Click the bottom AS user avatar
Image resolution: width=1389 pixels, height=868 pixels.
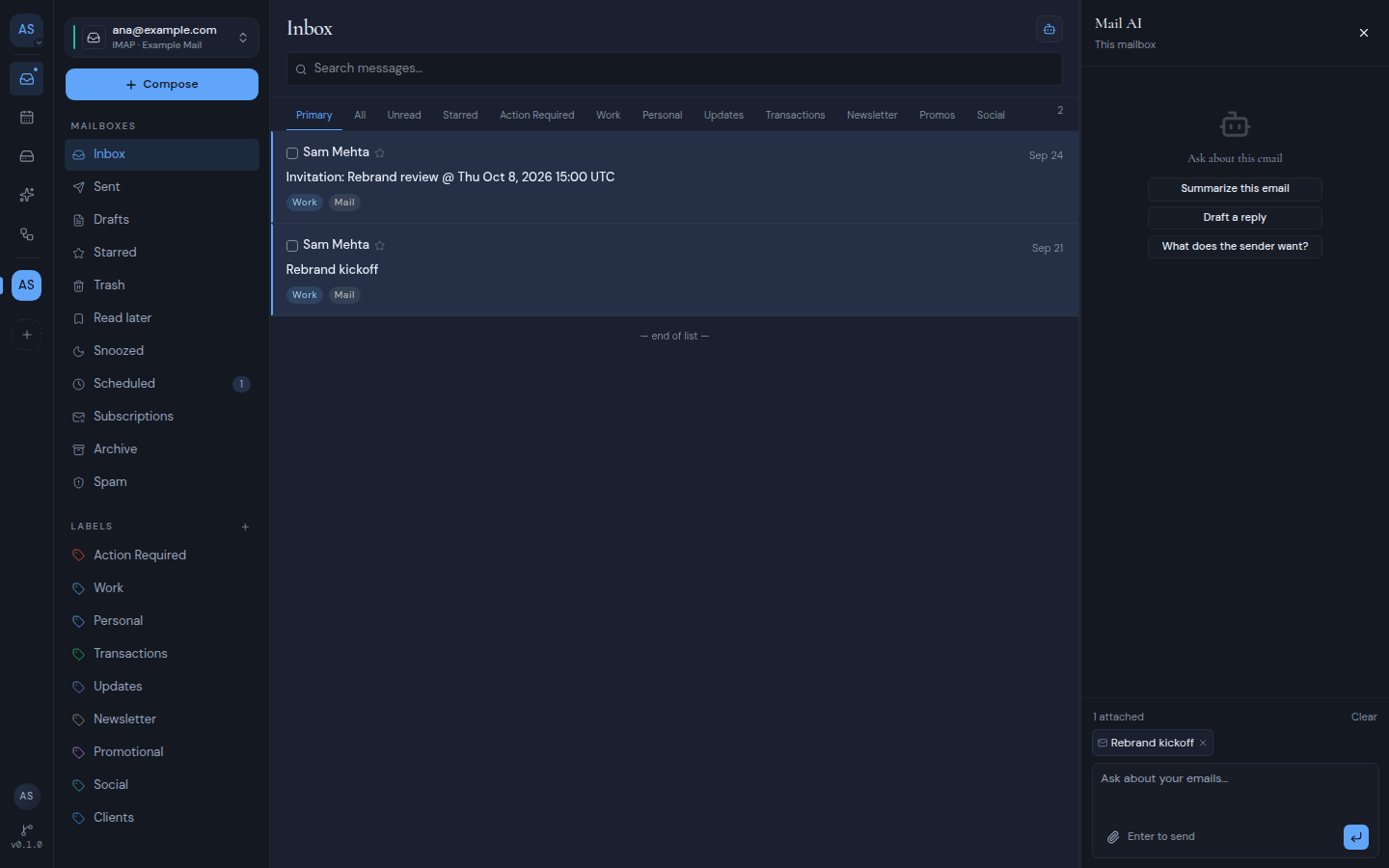point(26,796)
